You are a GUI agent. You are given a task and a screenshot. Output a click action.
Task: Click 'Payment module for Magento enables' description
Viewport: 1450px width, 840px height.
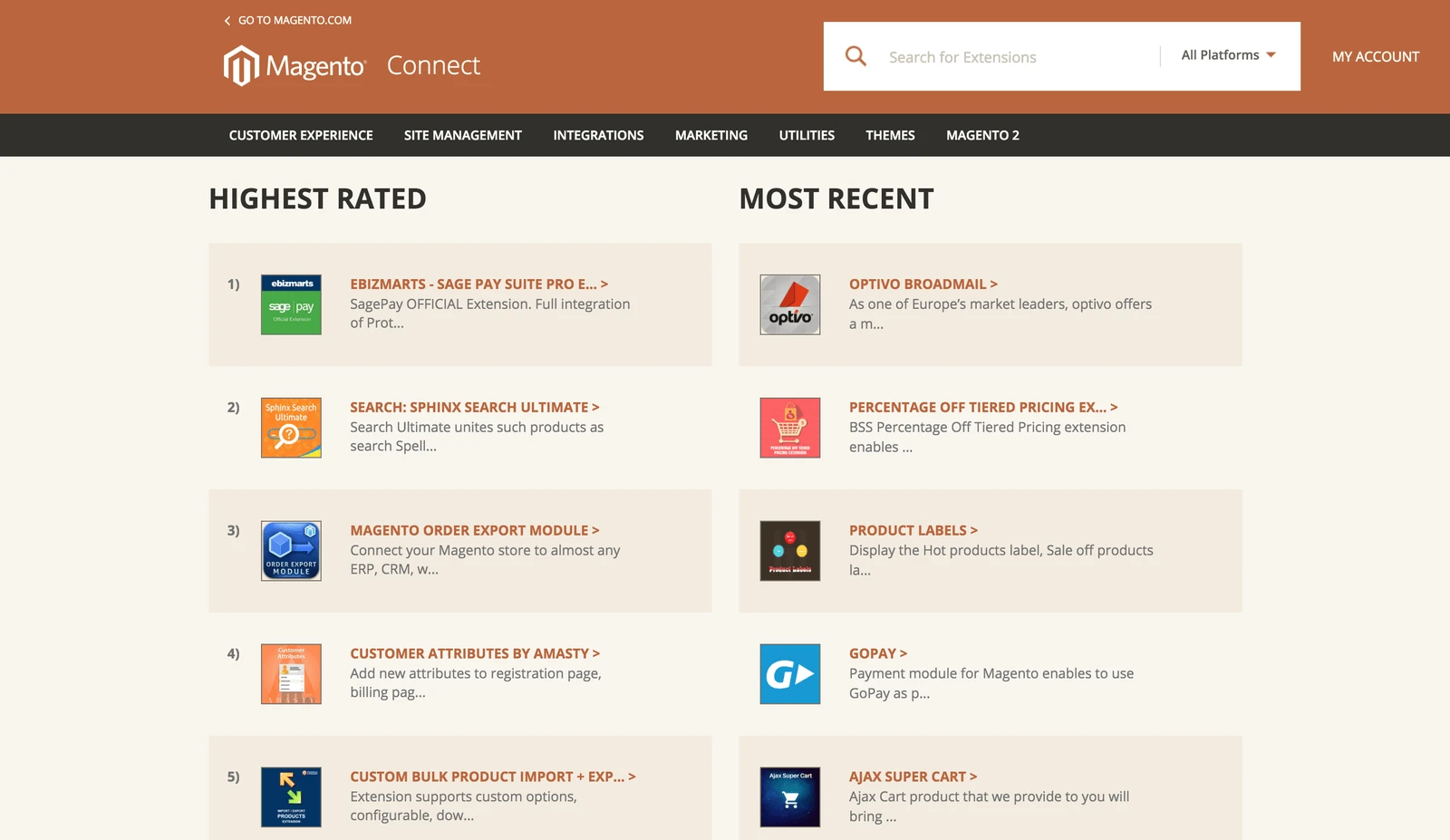click(x=991, y=683)
